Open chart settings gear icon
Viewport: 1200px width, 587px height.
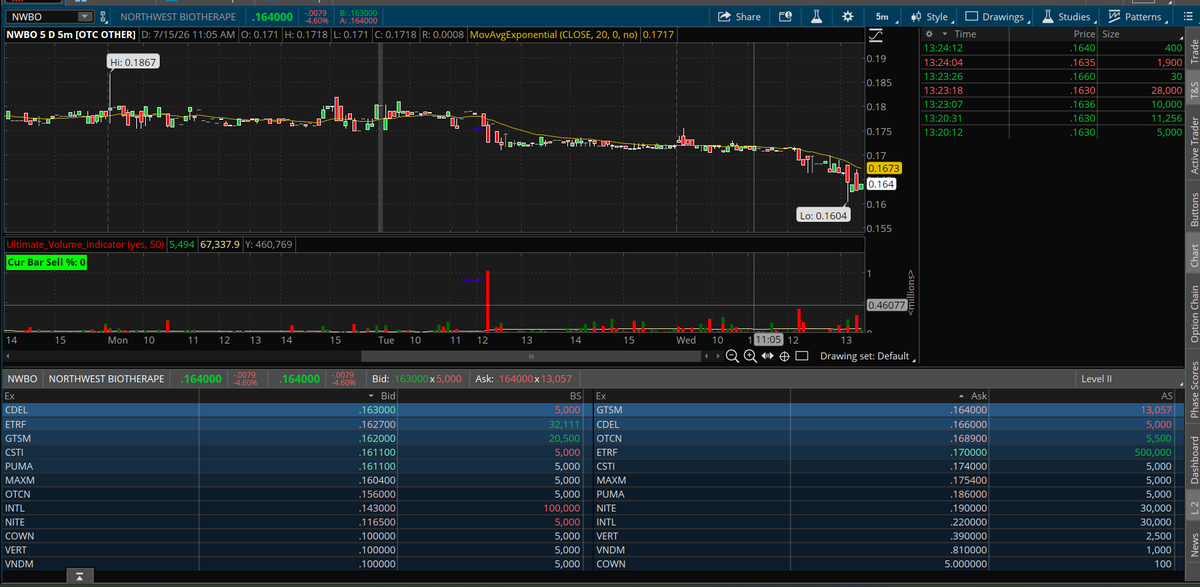pos(848,17)
